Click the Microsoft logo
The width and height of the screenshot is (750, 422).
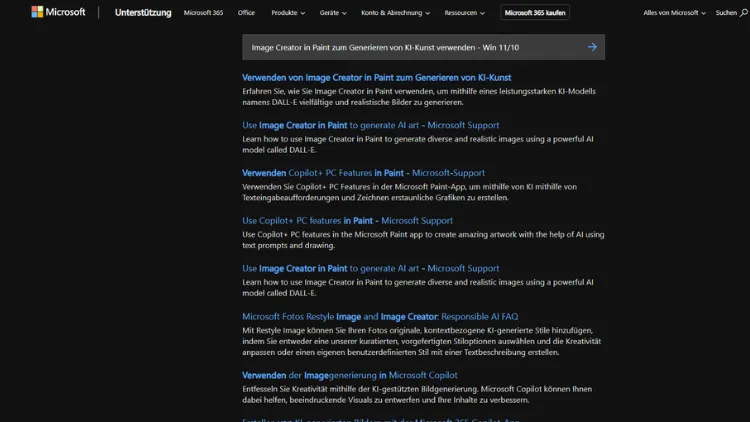(58, 12)
